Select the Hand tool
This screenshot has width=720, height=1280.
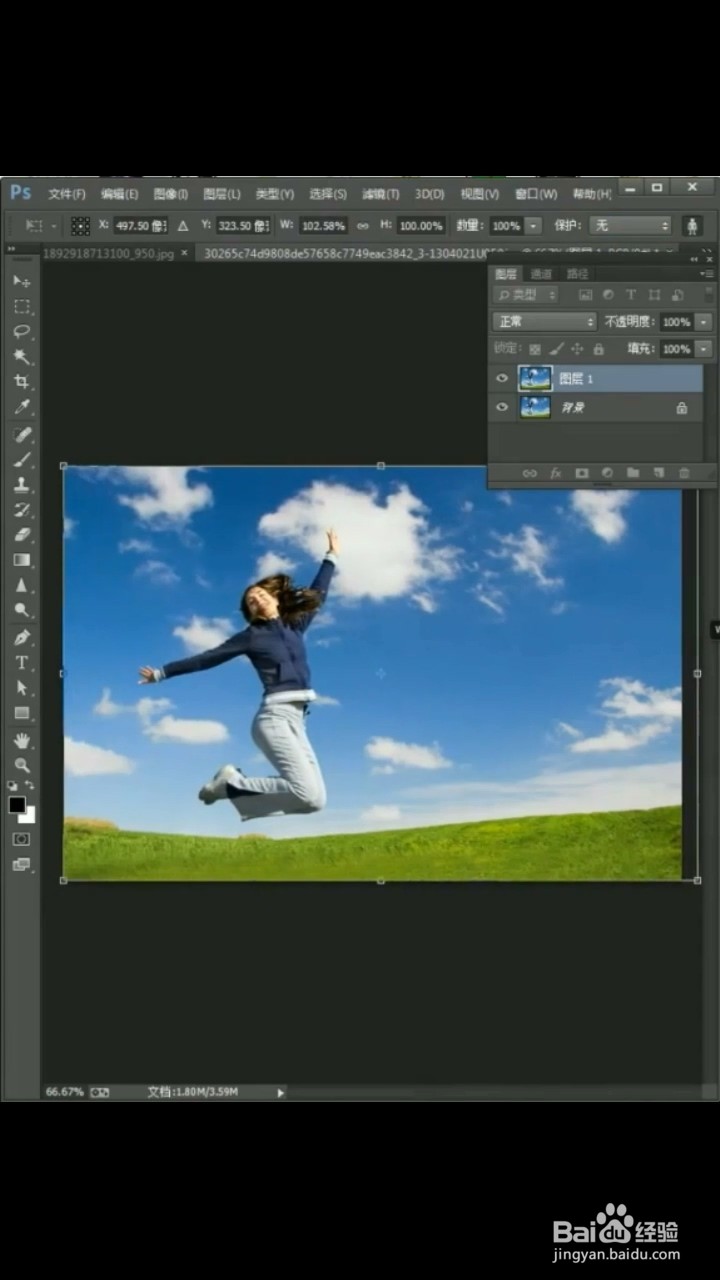[x=21, y=741]
